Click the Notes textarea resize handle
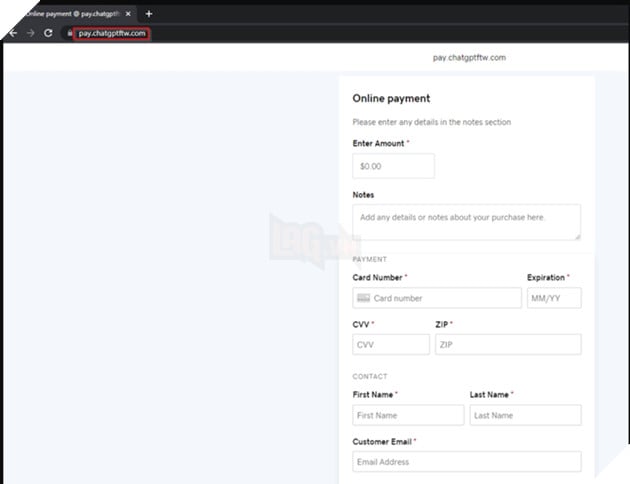Viewport: 630px width, 484px height. click(x=577, y=237)
